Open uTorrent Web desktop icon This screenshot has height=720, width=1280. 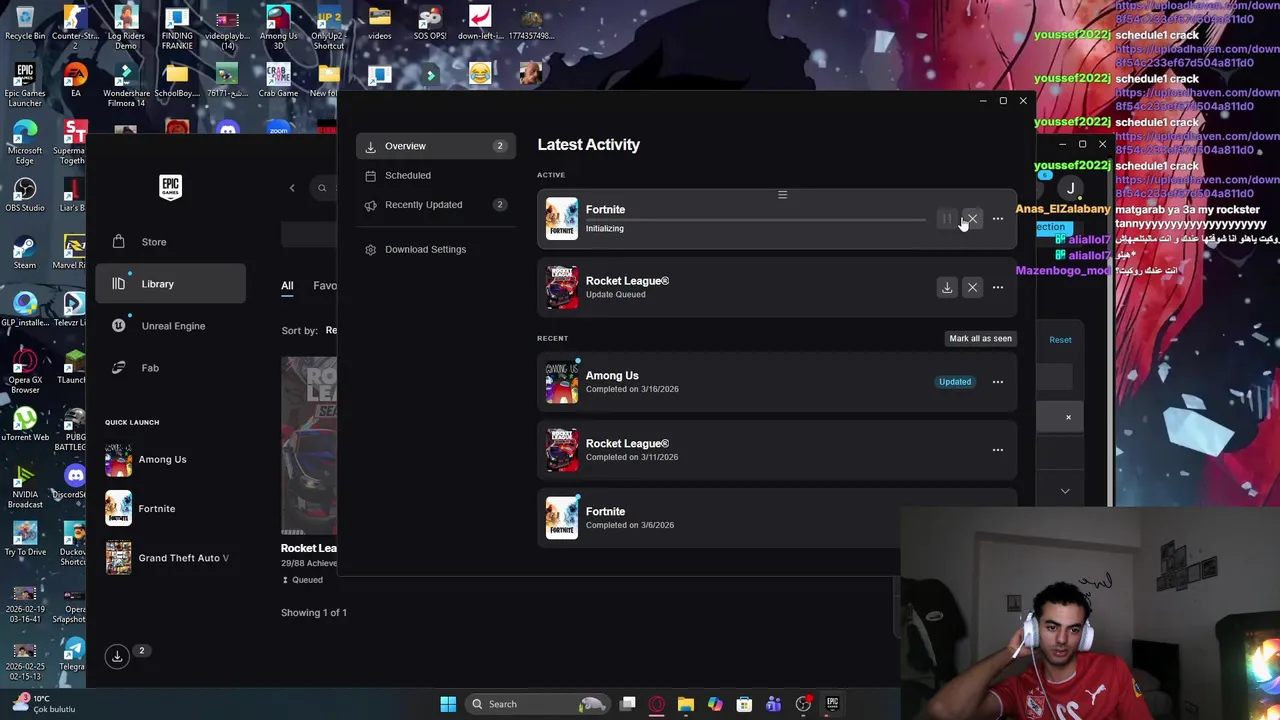[25, 424]
